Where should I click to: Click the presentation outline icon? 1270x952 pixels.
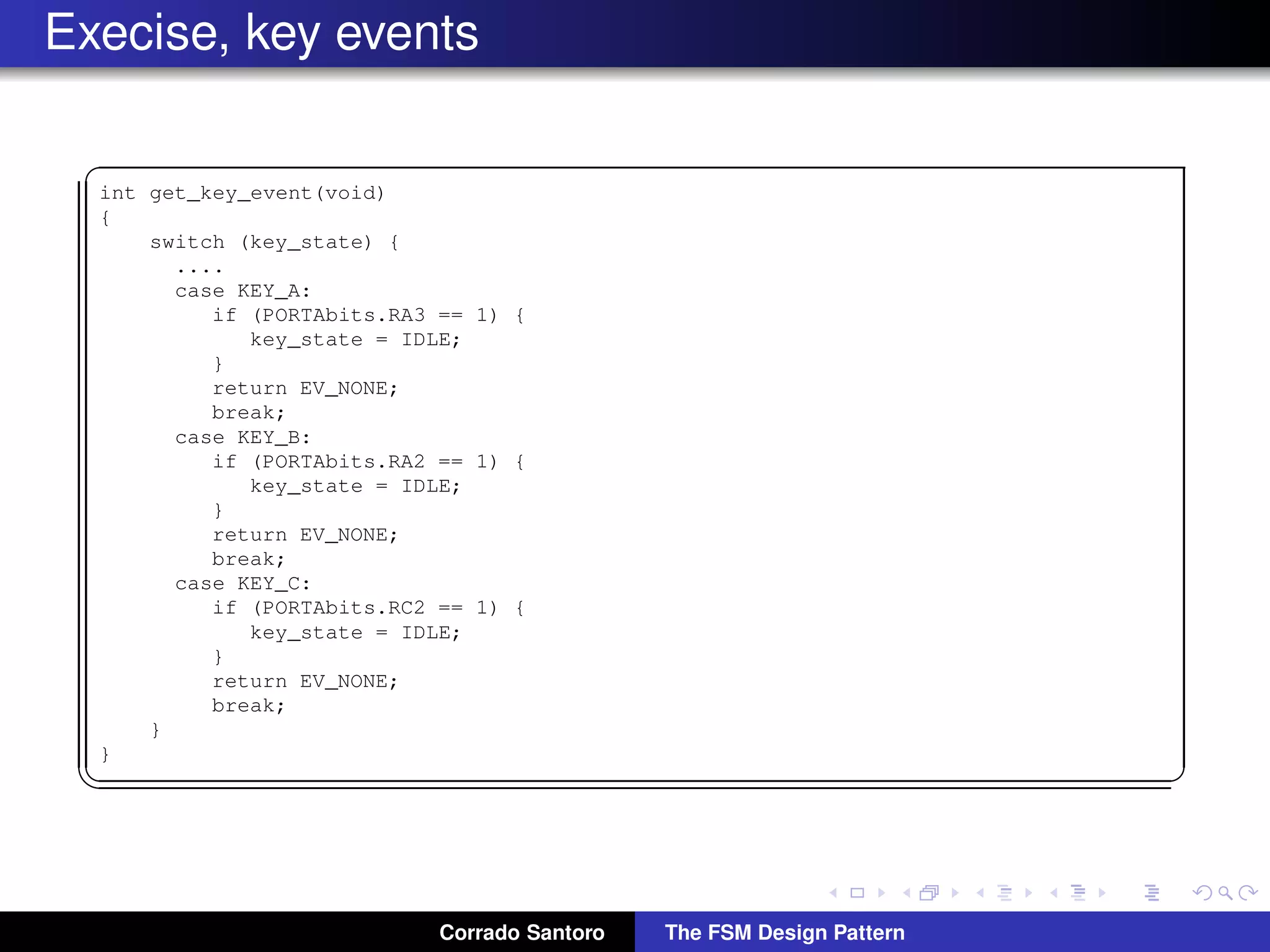[x=1152, y=892]
